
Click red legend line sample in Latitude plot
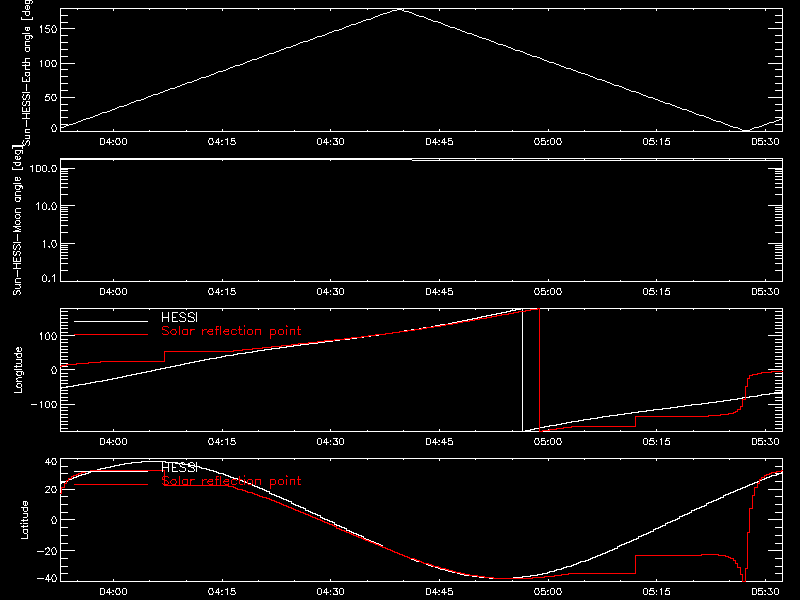[x=111, y=484]
